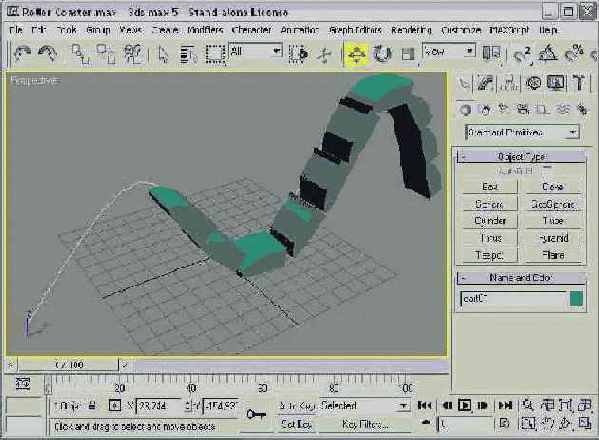Select the Helpers category icon
Screen dimensions: 599x440
(x=542, y=110)
